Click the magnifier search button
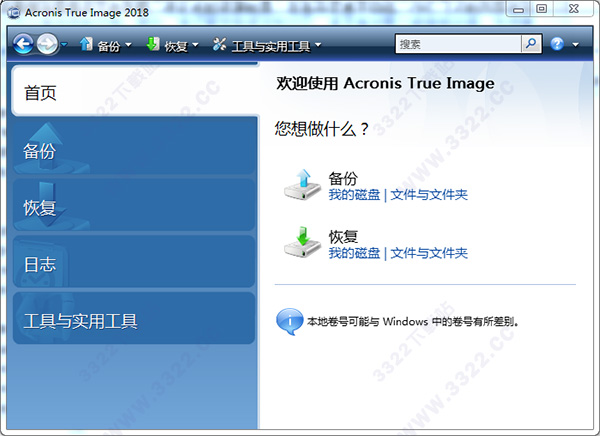The image size is (600, 436). (531, 44)
